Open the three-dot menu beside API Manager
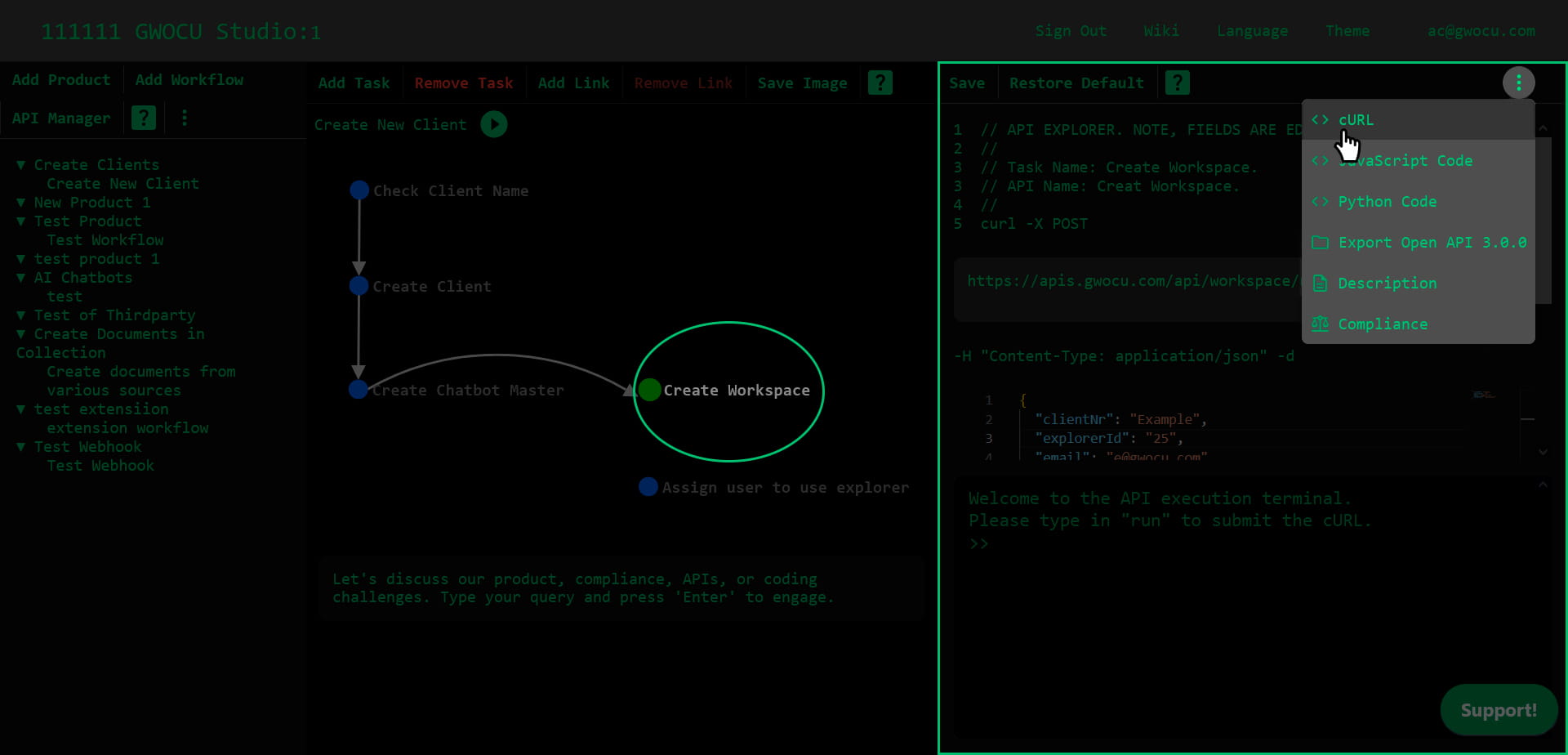This screenshot has width=1568, height=755. (x=185, y=118)
